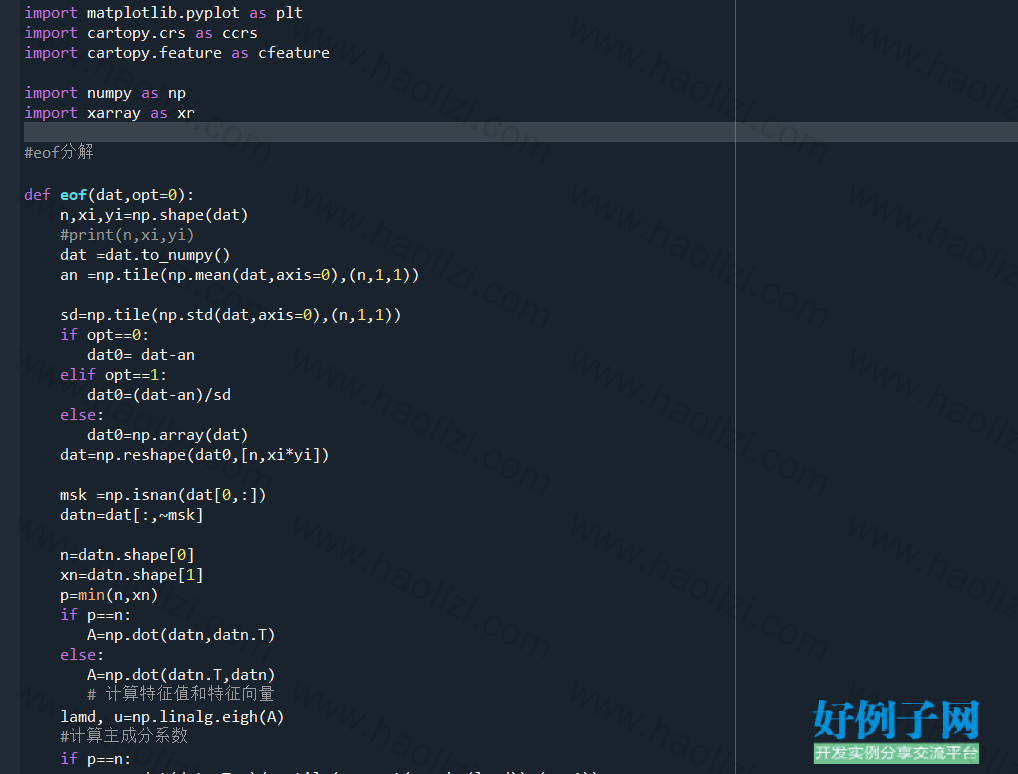The image size is (1018, 774).
Task: Click the line 'dat0= dat-an'
Action: [141, 355]
